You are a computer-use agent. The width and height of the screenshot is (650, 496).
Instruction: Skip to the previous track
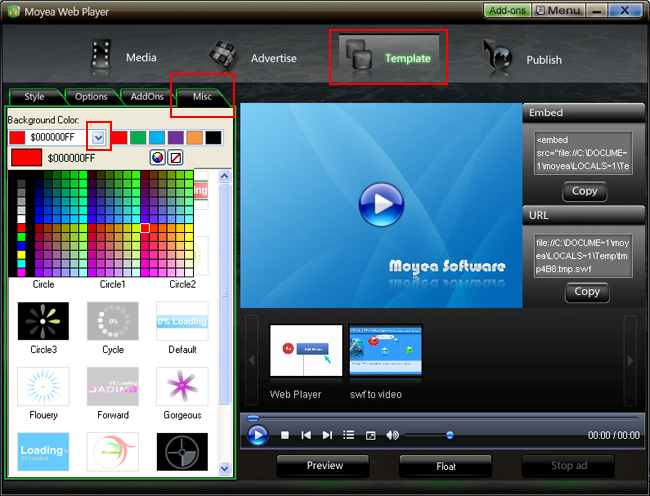[x=306, y=435]
